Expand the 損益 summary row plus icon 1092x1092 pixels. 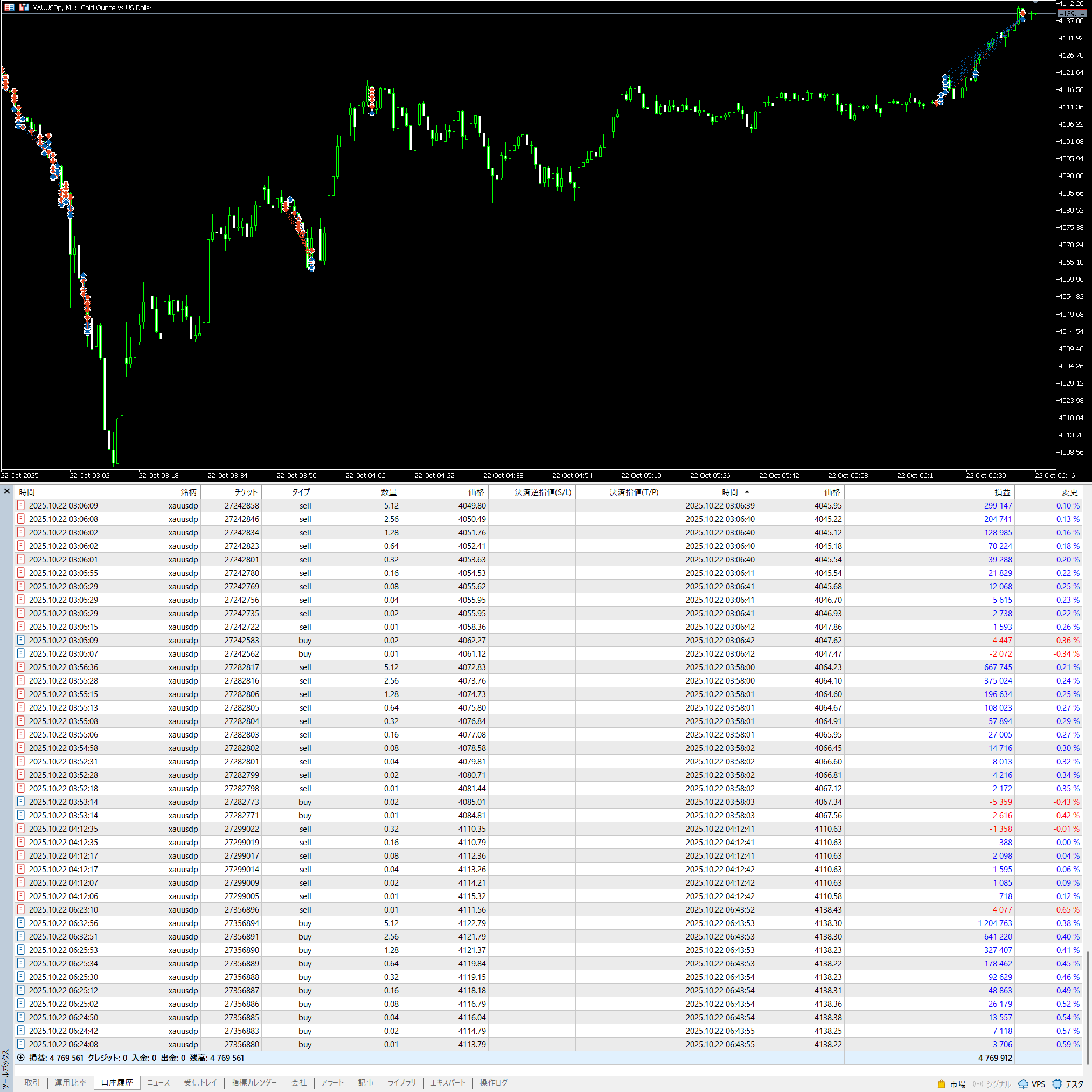click(21, 1058)
